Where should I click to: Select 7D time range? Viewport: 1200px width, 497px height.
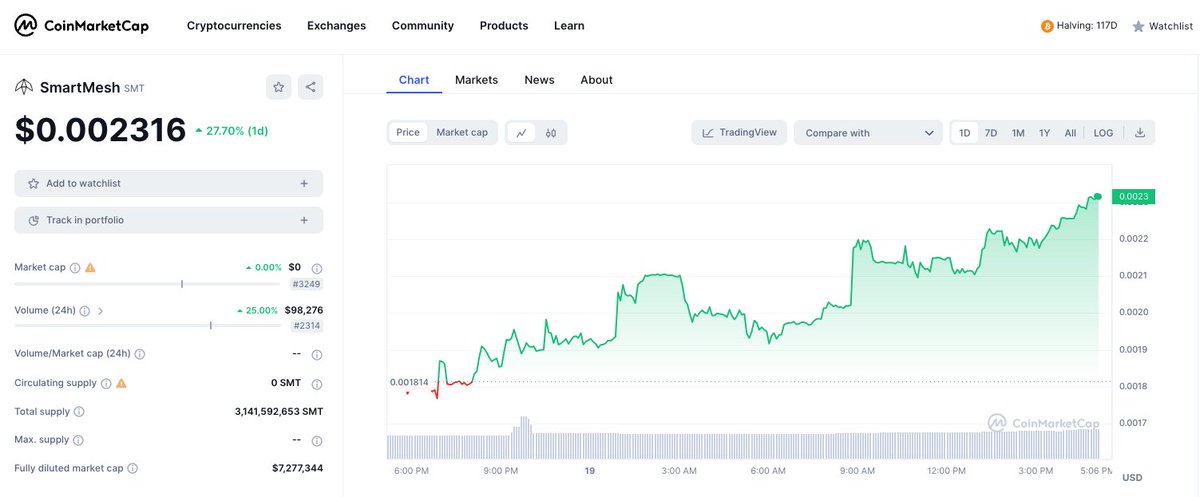tap(991, 133)
